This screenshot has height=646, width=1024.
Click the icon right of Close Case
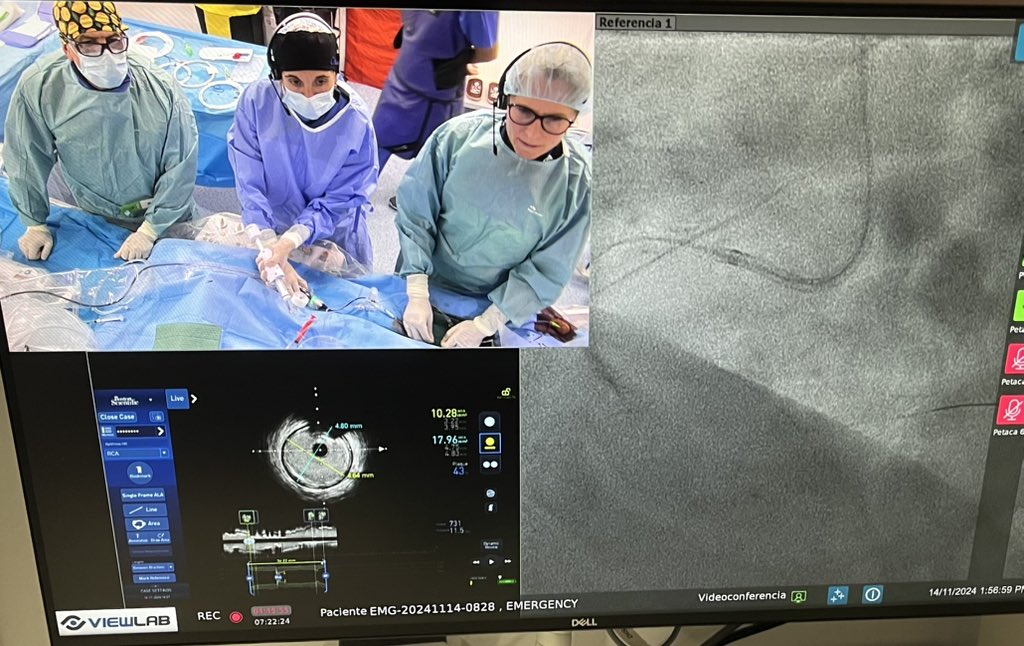pyautogui.click(x=157, y=417)
